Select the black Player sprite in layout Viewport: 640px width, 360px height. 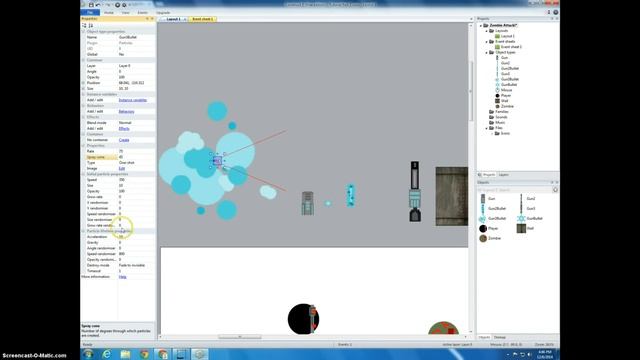coord(303,319)
